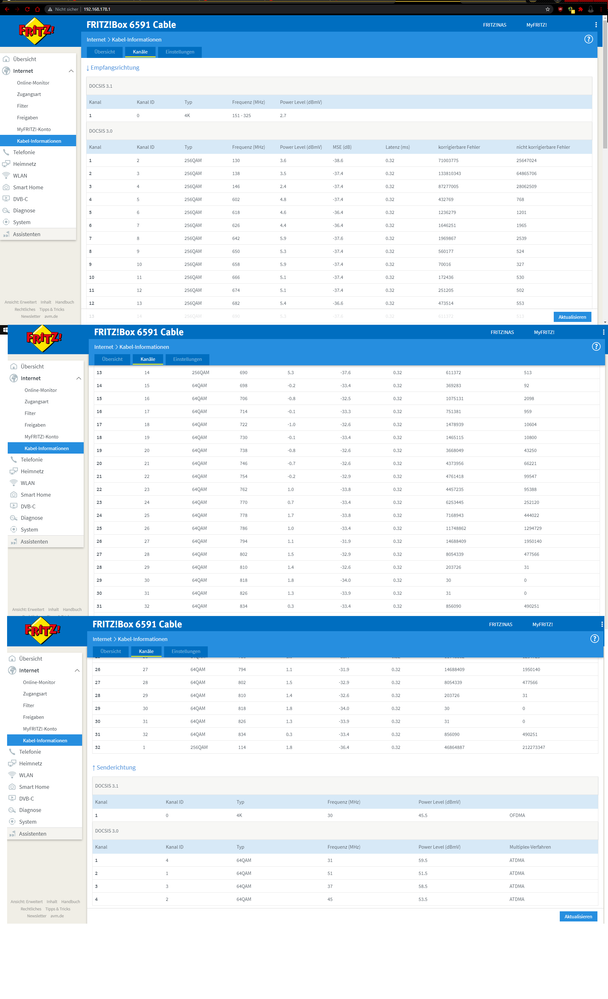Image resolution: width=608 pixels, height=999 pixels.
Task: Open the Einstellungen tab in middle capture
Action: tap(187, 359)
